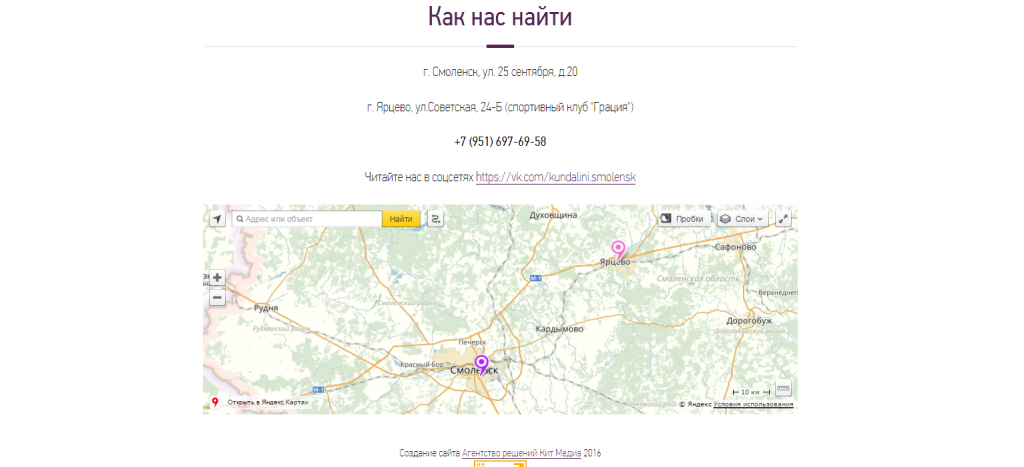The width and height of the screenshot is (1024, 467).
Task: Open the Слои layers dropdown
Action: point(743,219)
